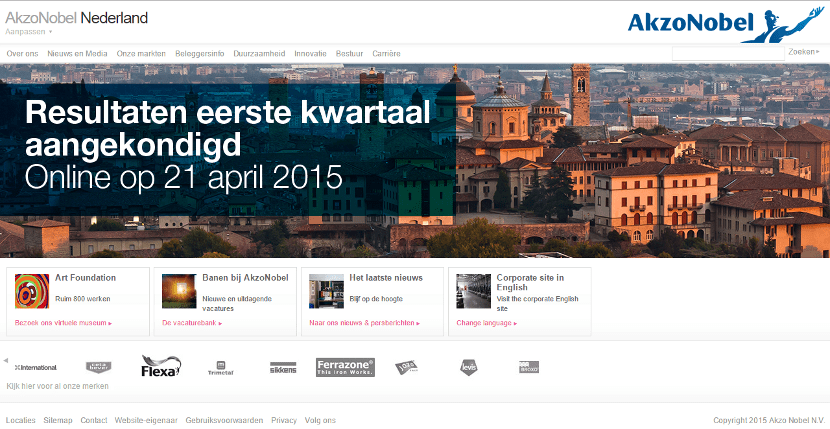Follow the De vacaturebank link
Screen dimensions: 830x429
click(x=192, y=323)
